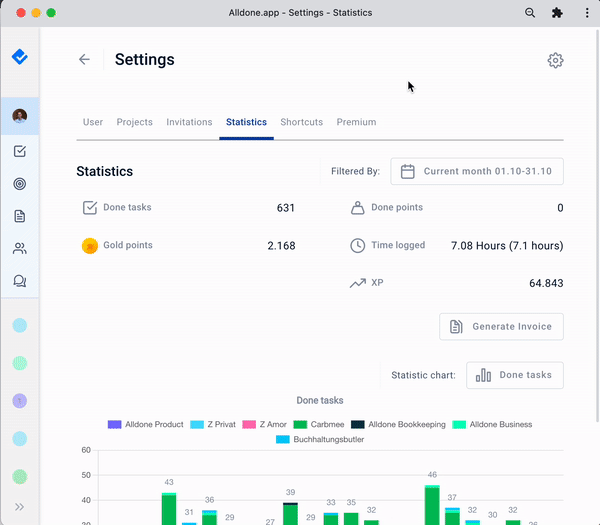Select the Statistics tab
The width and height of the screenshot is (600, 525).
[x=246, y=122]
